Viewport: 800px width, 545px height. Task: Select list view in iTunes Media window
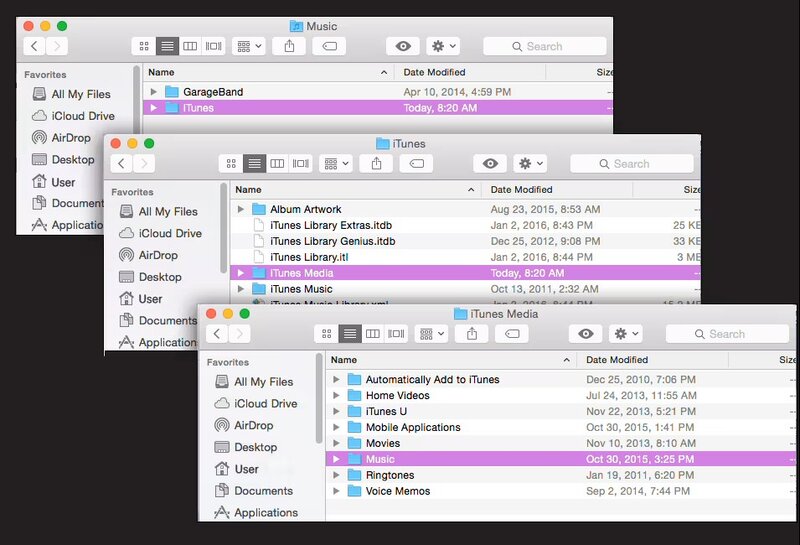point(350,334)
